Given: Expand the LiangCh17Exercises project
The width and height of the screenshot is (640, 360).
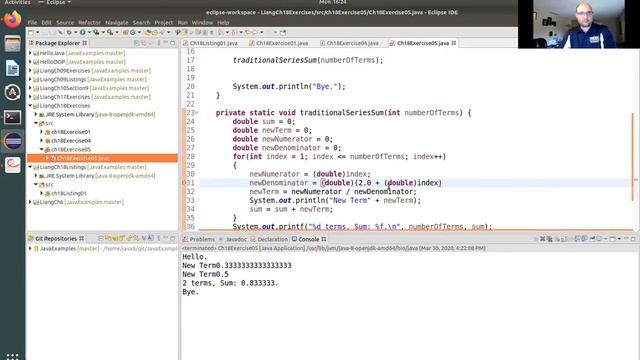Looking at the screenshot, I should click(x=30, y=97).
